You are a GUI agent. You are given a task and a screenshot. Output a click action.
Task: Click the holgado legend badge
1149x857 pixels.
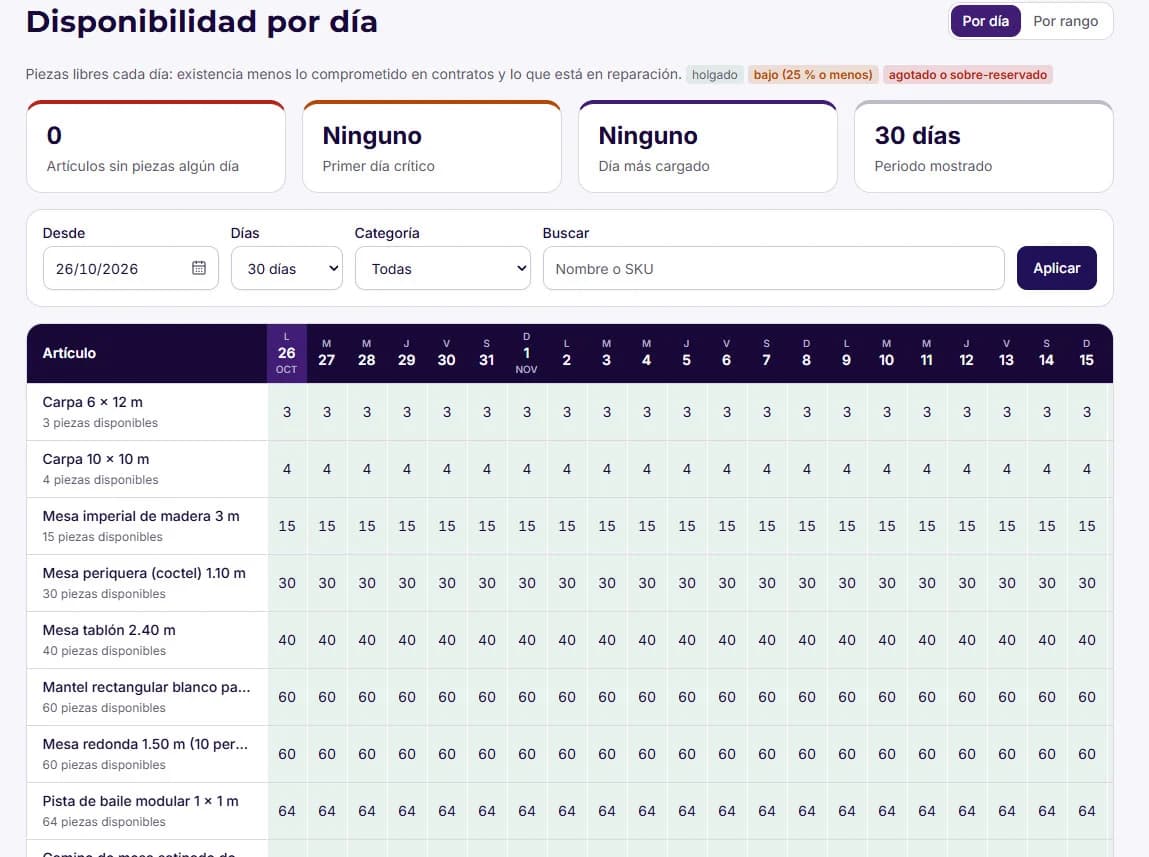tap(714, 75)
